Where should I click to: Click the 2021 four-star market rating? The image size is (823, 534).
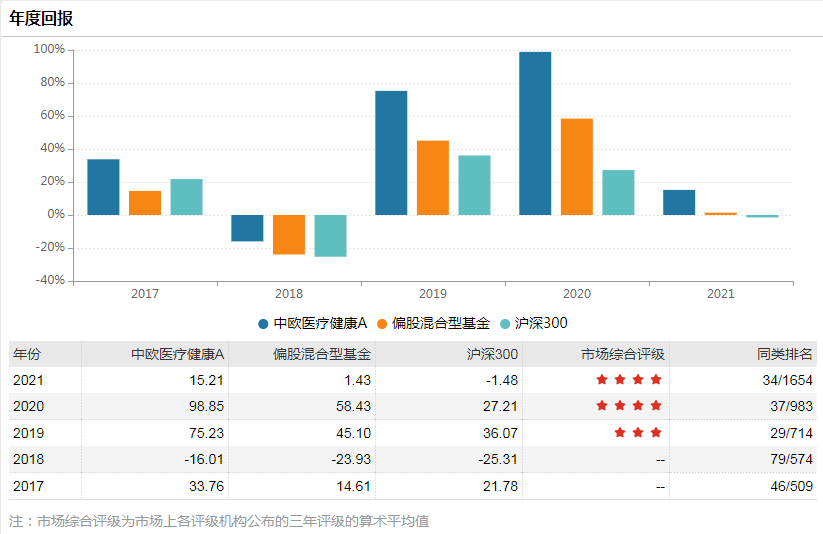[629, 380]
